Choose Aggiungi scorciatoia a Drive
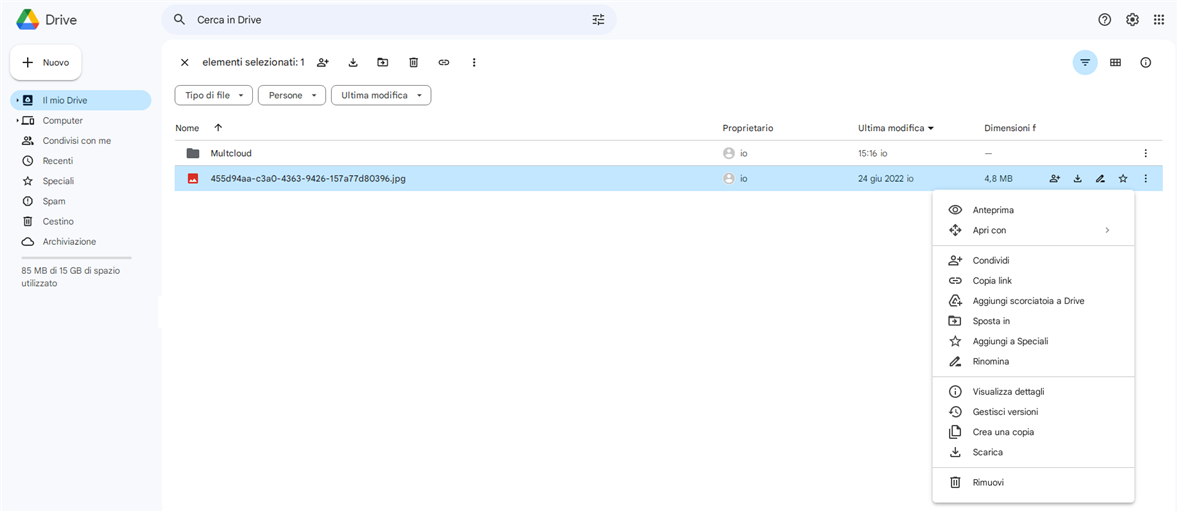 1033,301
